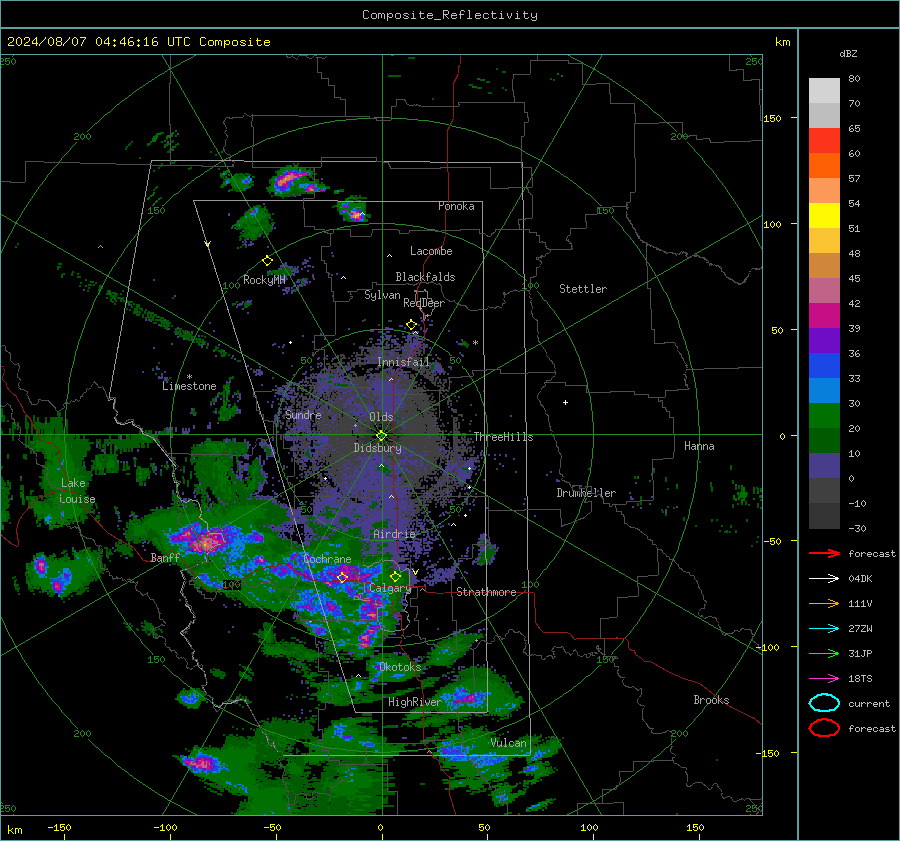Click the cyan current ellipse symbol

click(824, 703)
